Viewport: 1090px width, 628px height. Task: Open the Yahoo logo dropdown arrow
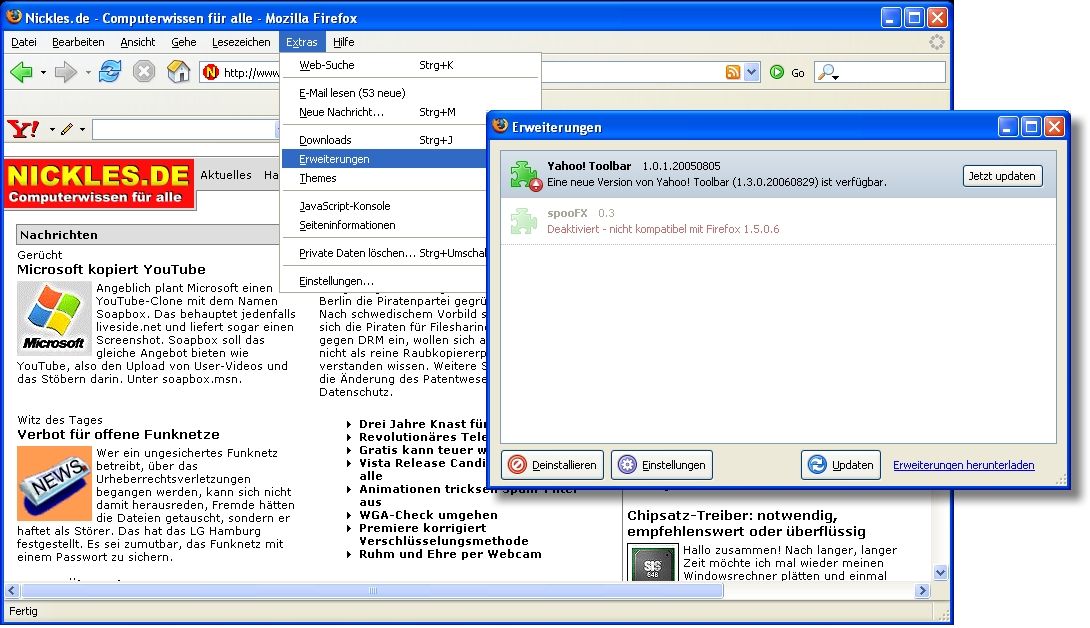click(51, 129)
